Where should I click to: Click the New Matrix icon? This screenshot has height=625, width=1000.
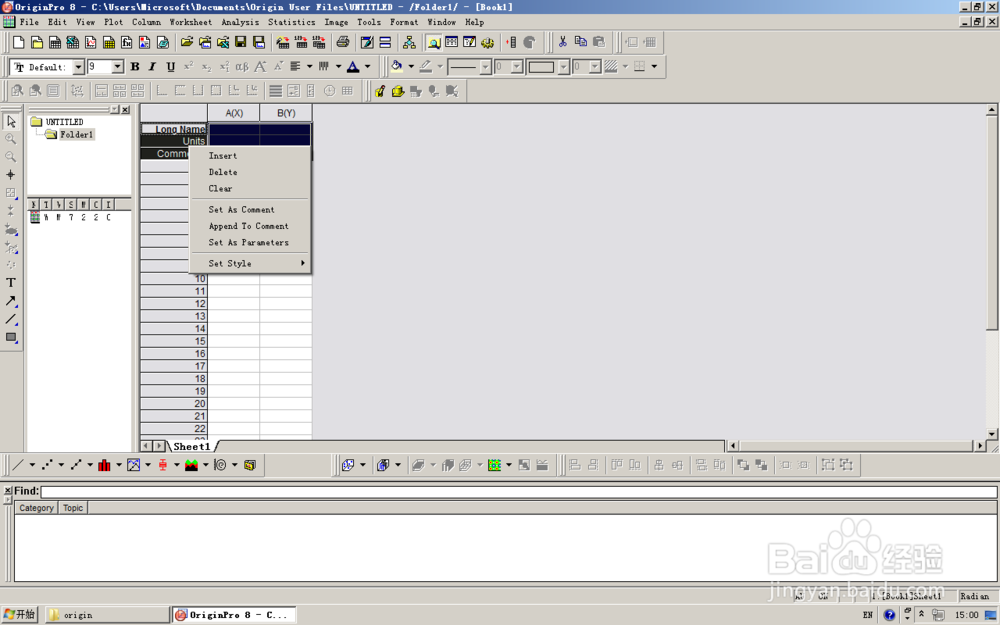point(109,42)
